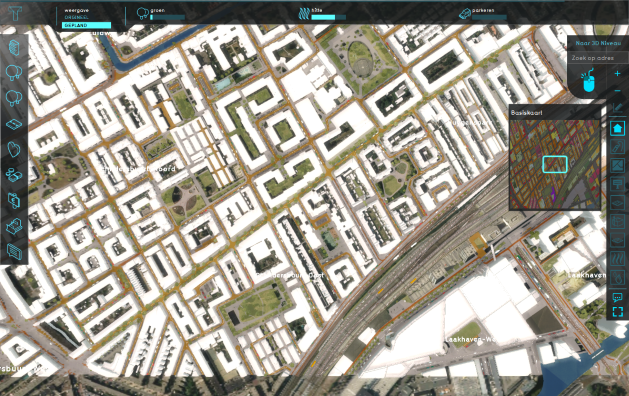Click the heat score progress bar
Image resolution: width=629 pixels, height=396 pixels.
click(x=329, y=17)
